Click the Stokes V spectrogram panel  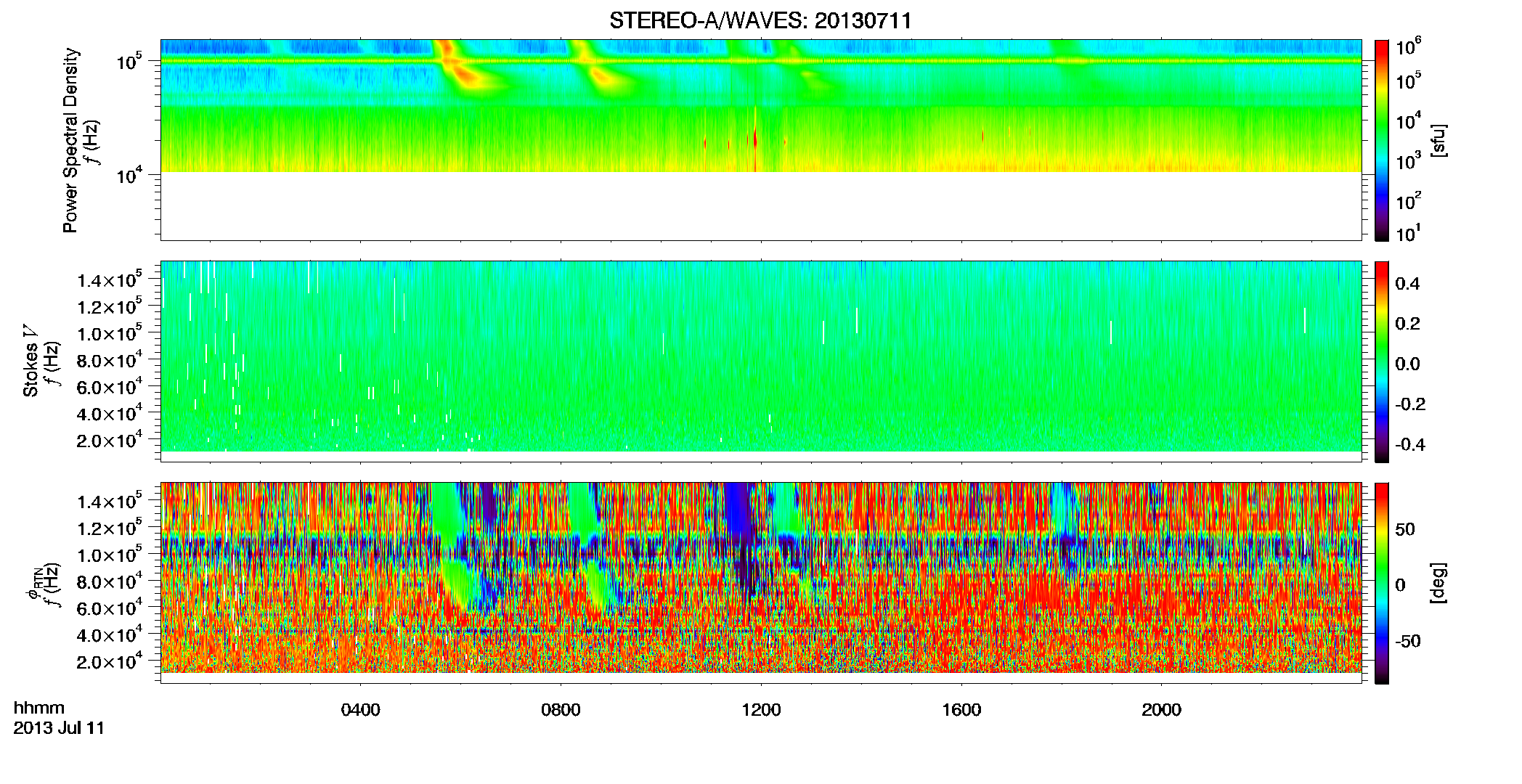click(x=761, y=362)
